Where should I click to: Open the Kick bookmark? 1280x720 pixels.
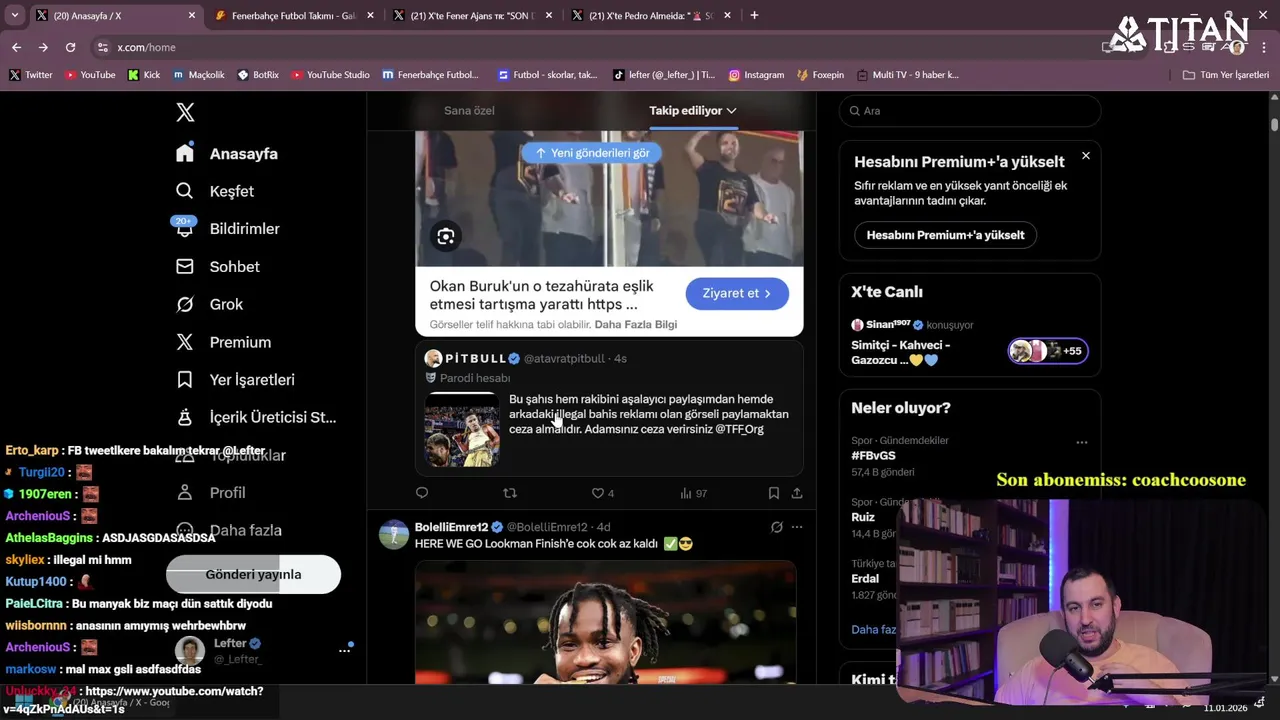point(144,75)
